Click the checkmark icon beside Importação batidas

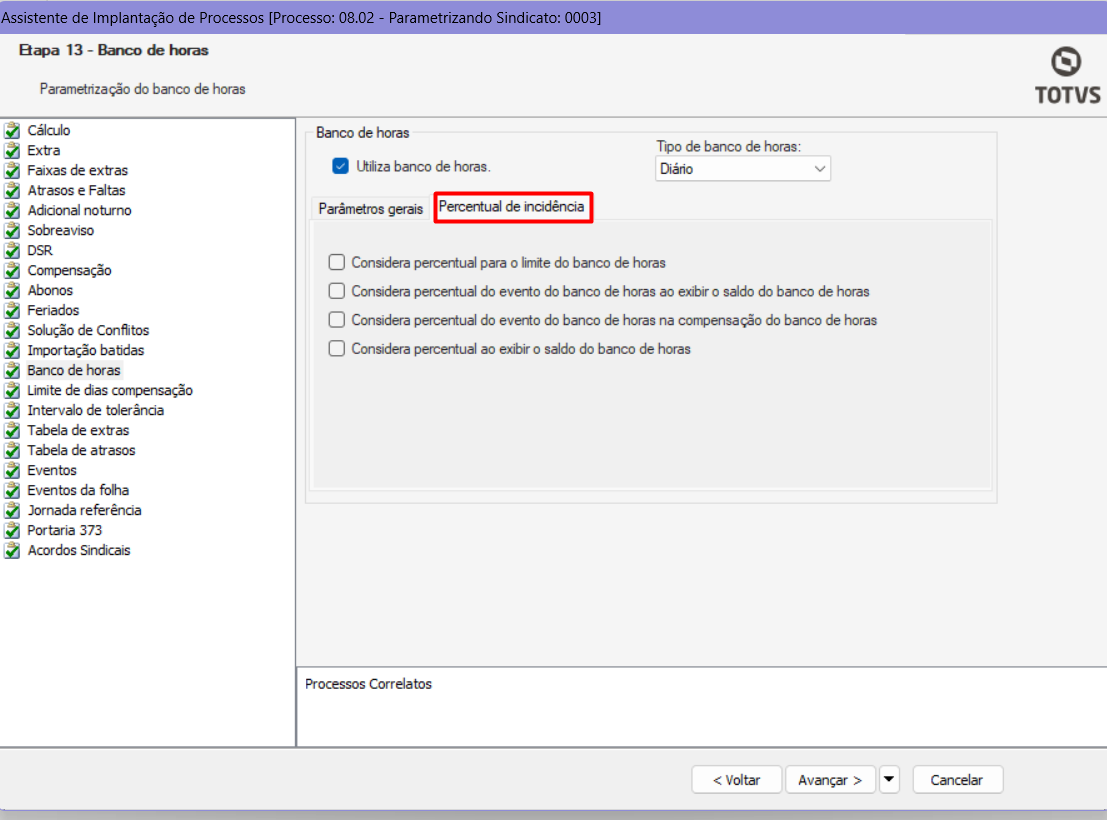tap(12, 350)
